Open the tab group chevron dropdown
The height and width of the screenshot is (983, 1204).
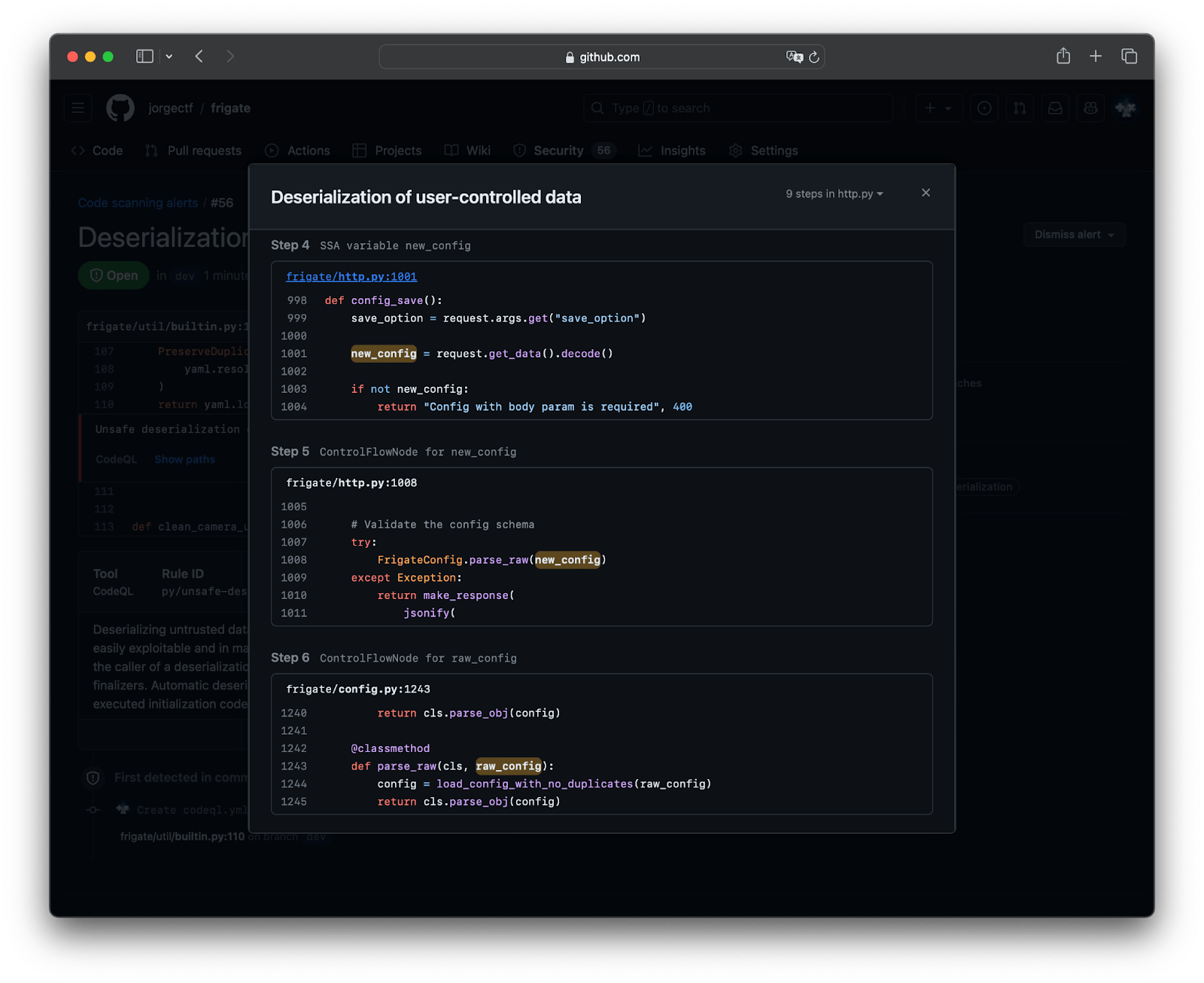coord(169,56)
